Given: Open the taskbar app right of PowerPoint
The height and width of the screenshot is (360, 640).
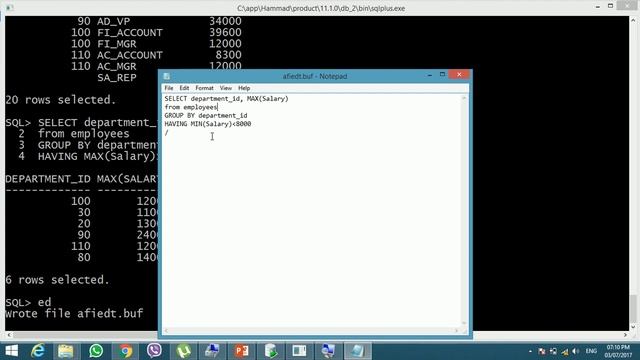Looking at the screenshot, I should click(271, 351).
